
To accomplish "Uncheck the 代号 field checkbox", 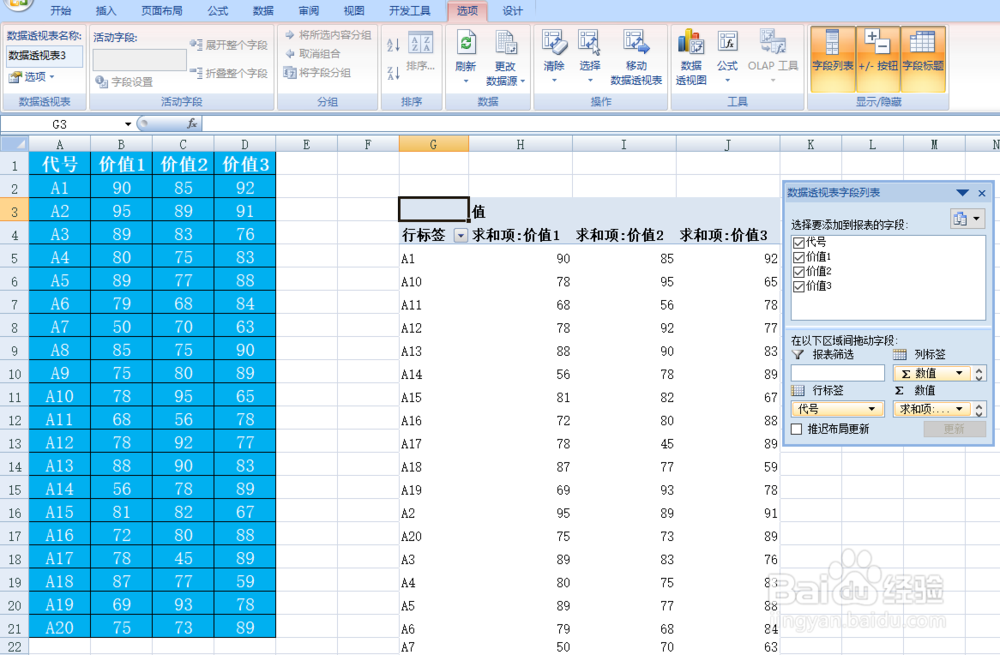I will click(798, 242).
